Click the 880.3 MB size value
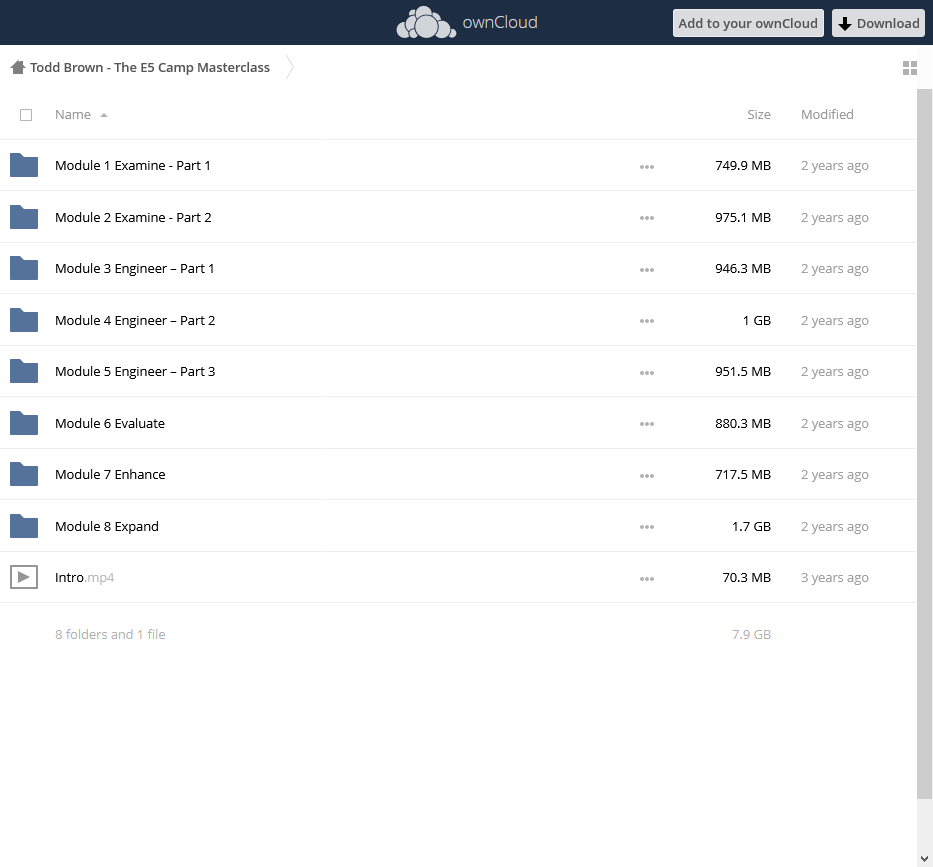The image size is (933, 867). tap(743, 423)
